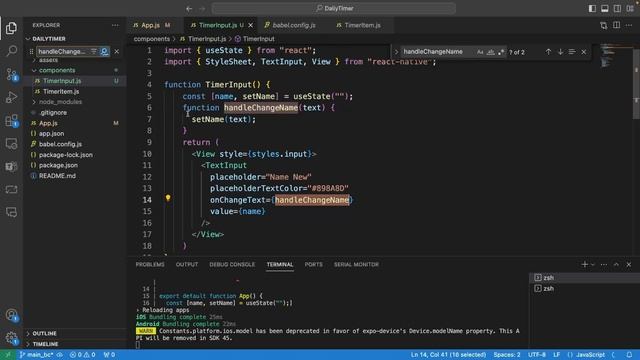Image resolution: width=640 pixels, height=360 pixels.
Task: Split the editor to the right
Action: click(616, 25)
